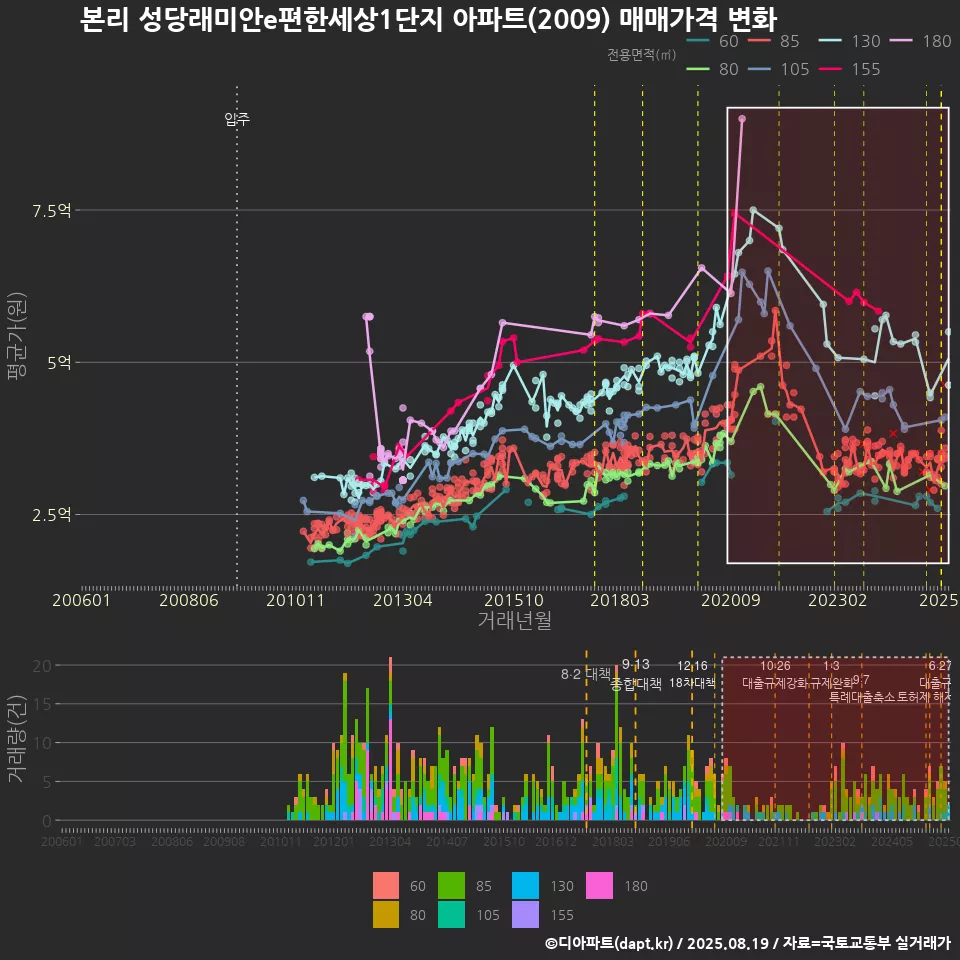Click the mustard 80 bar legend swatch

[386, 914]
